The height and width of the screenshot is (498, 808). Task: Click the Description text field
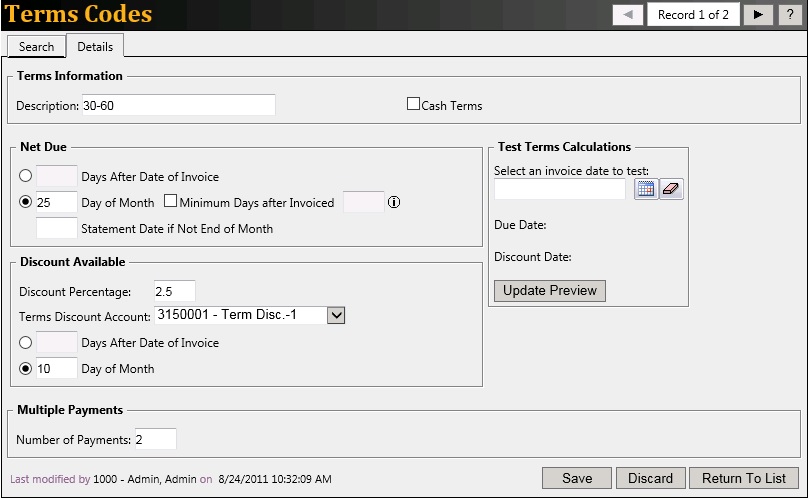click(177, 105)
